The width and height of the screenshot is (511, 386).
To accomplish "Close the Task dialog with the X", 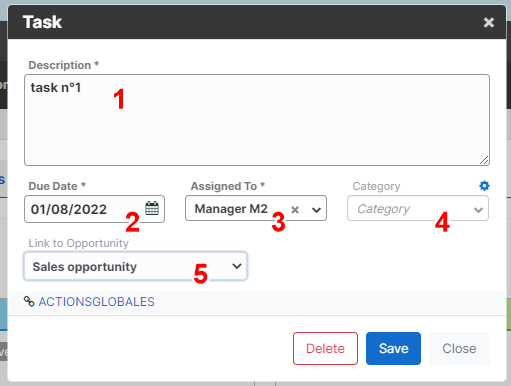I will (x=489, y=22).
